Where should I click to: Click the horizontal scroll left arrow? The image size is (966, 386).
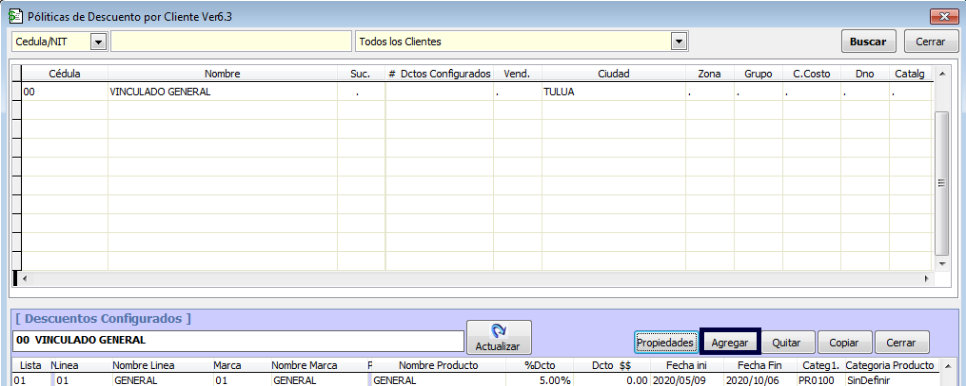point(25,278)
